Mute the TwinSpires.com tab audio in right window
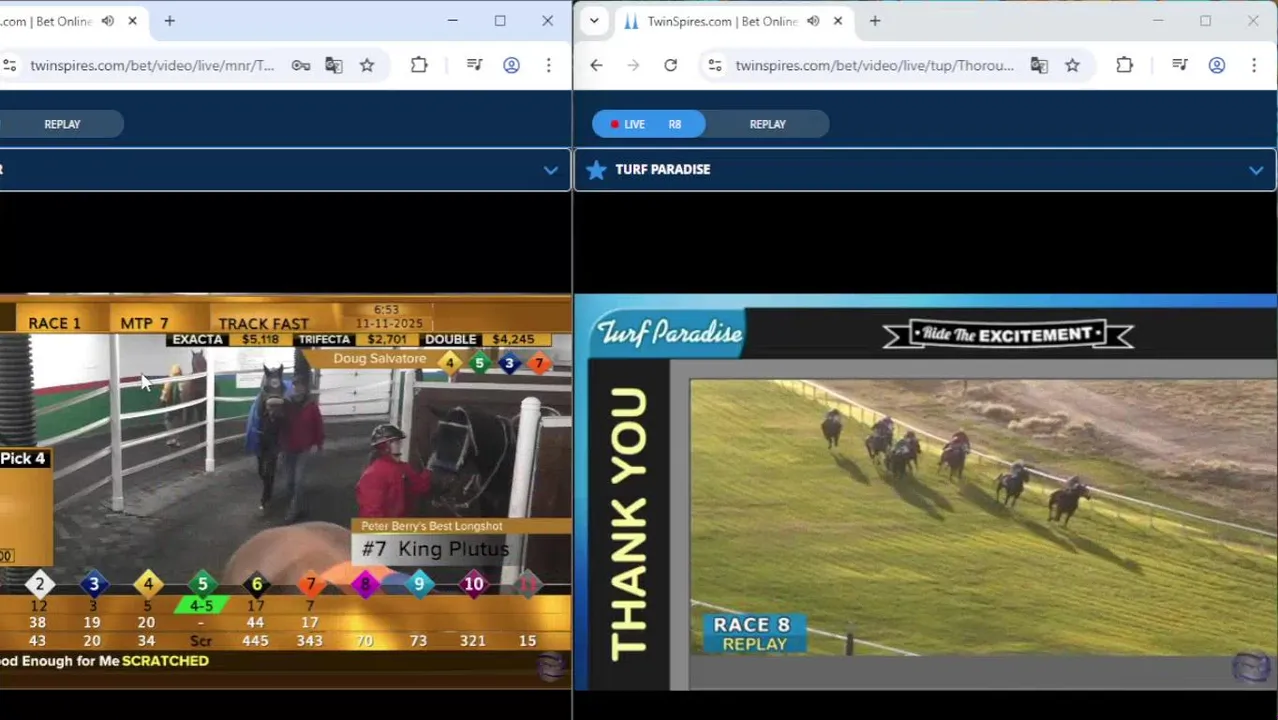The image size is (1278, 720). pyautogui.click(x=813, y=21)
